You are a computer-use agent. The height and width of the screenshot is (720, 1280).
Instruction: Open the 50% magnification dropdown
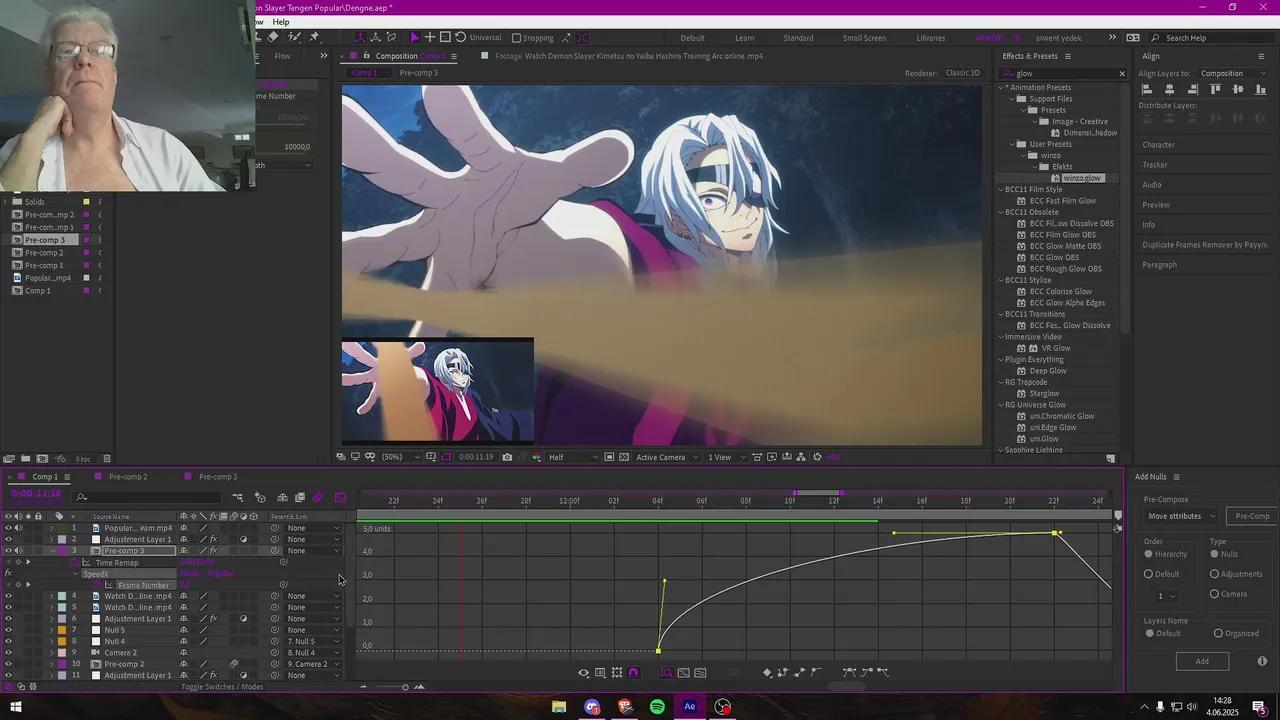pyautogui.click(x=401, y=457)
